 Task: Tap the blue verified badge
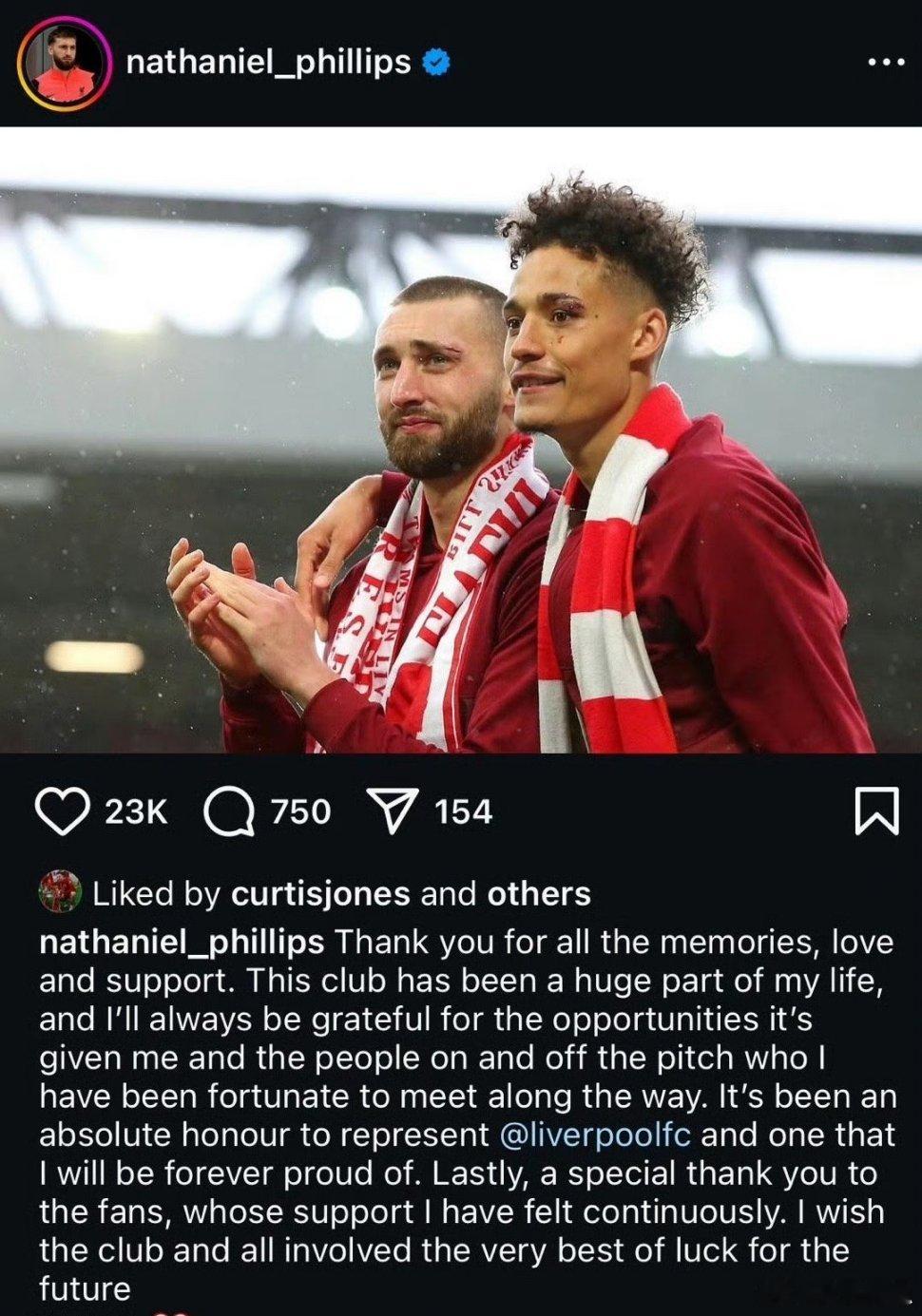coord(435,63)
